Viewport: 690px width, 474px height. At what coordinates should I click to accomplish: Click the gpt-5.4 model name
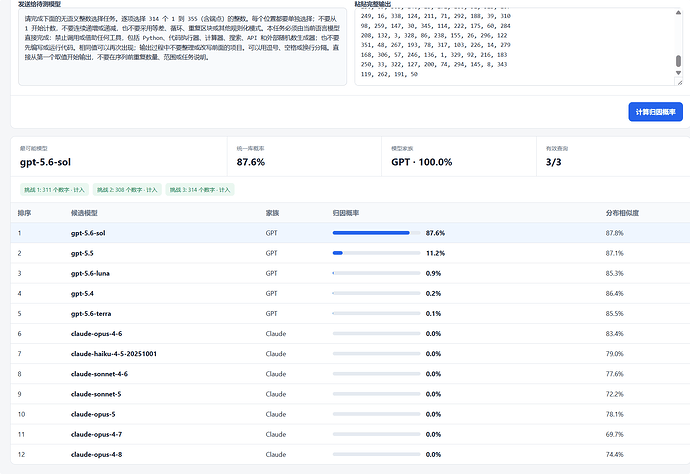tap(82, 294)
